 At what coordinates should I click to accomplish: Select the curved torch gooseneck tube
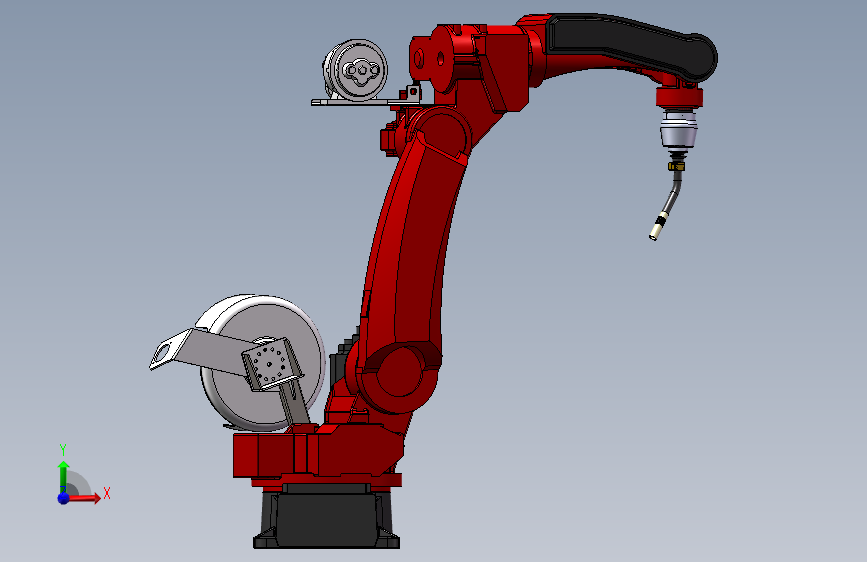pyautogui.click(x=672, y=192)
